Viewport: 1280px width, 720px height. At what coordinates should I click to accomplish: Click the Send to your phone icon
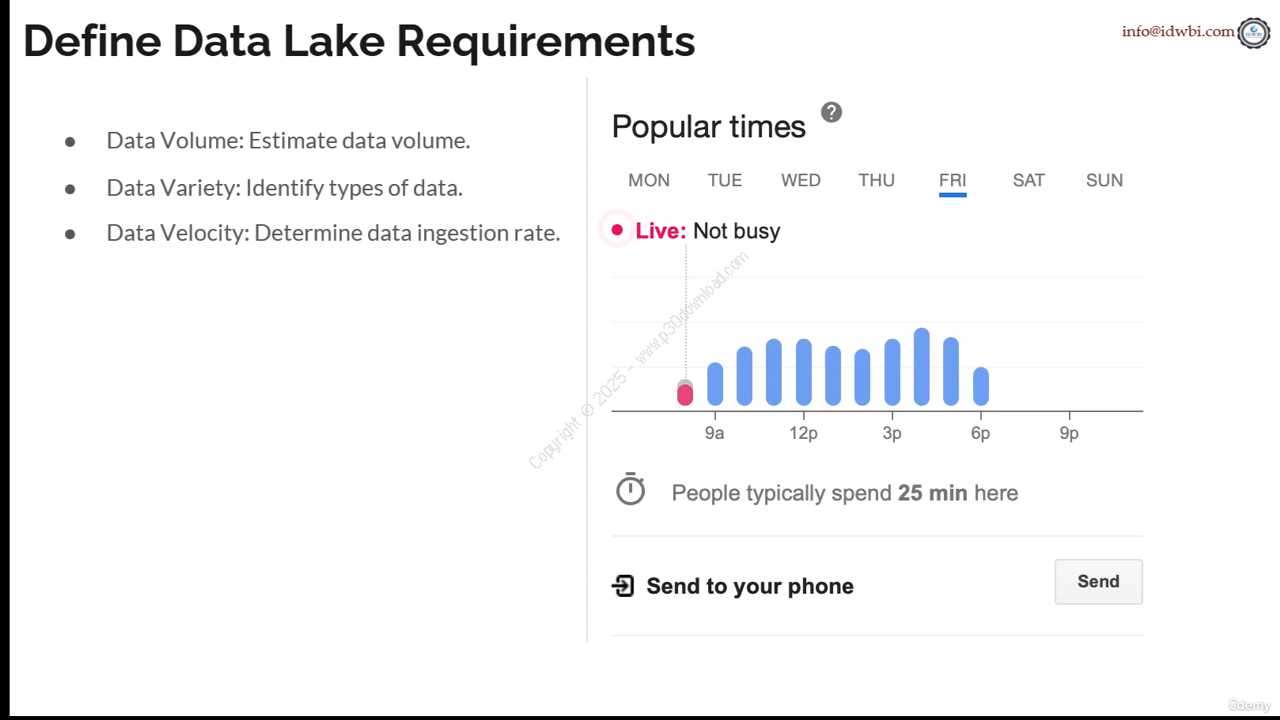(623, 586)
